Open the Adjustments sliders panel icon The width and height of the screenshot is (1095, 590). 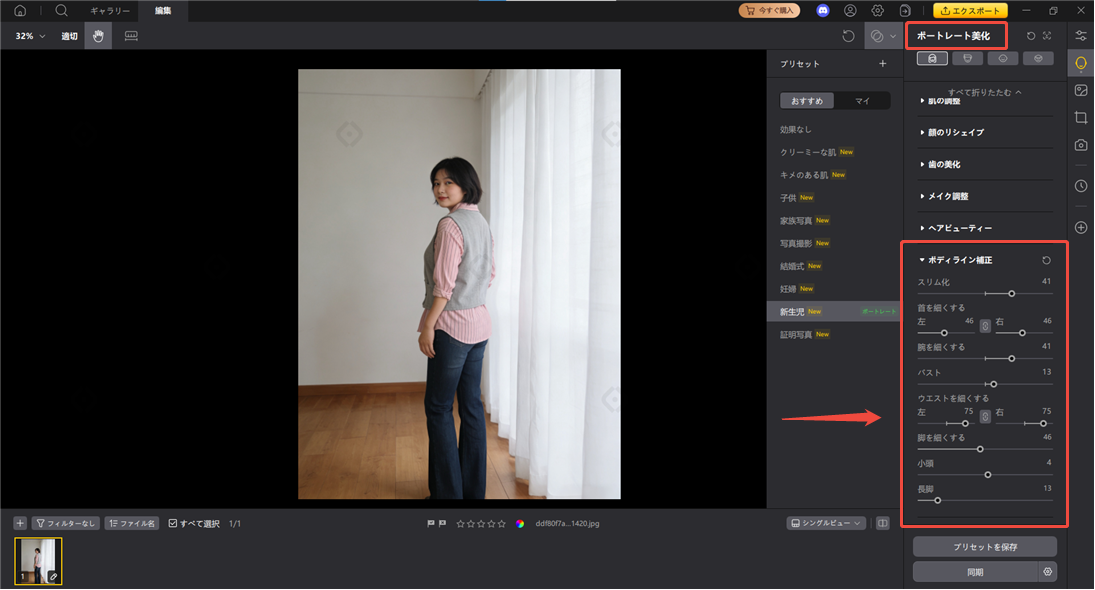coord(1080,35)
